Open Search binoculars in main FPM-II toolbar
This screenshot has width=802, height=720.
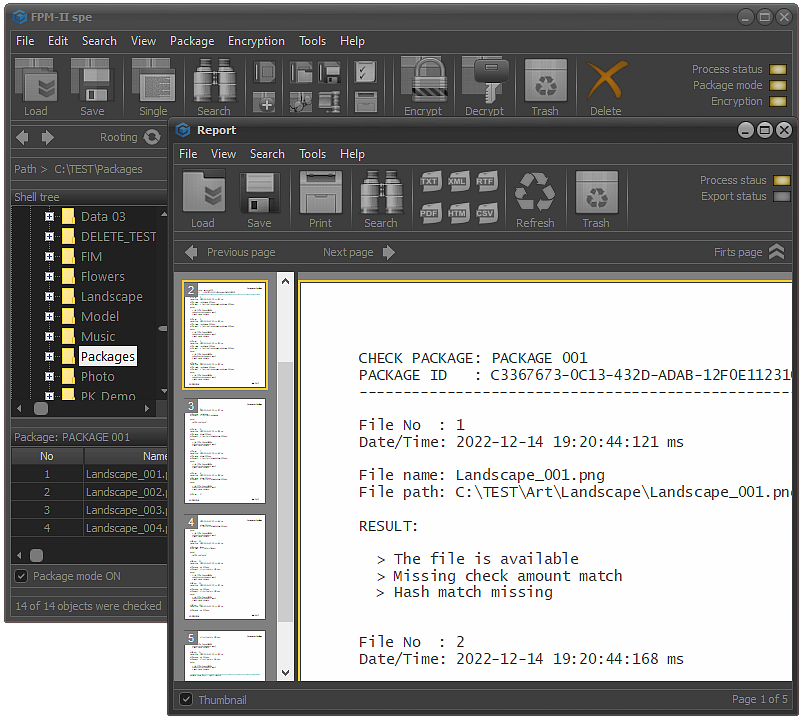(214, 80)
